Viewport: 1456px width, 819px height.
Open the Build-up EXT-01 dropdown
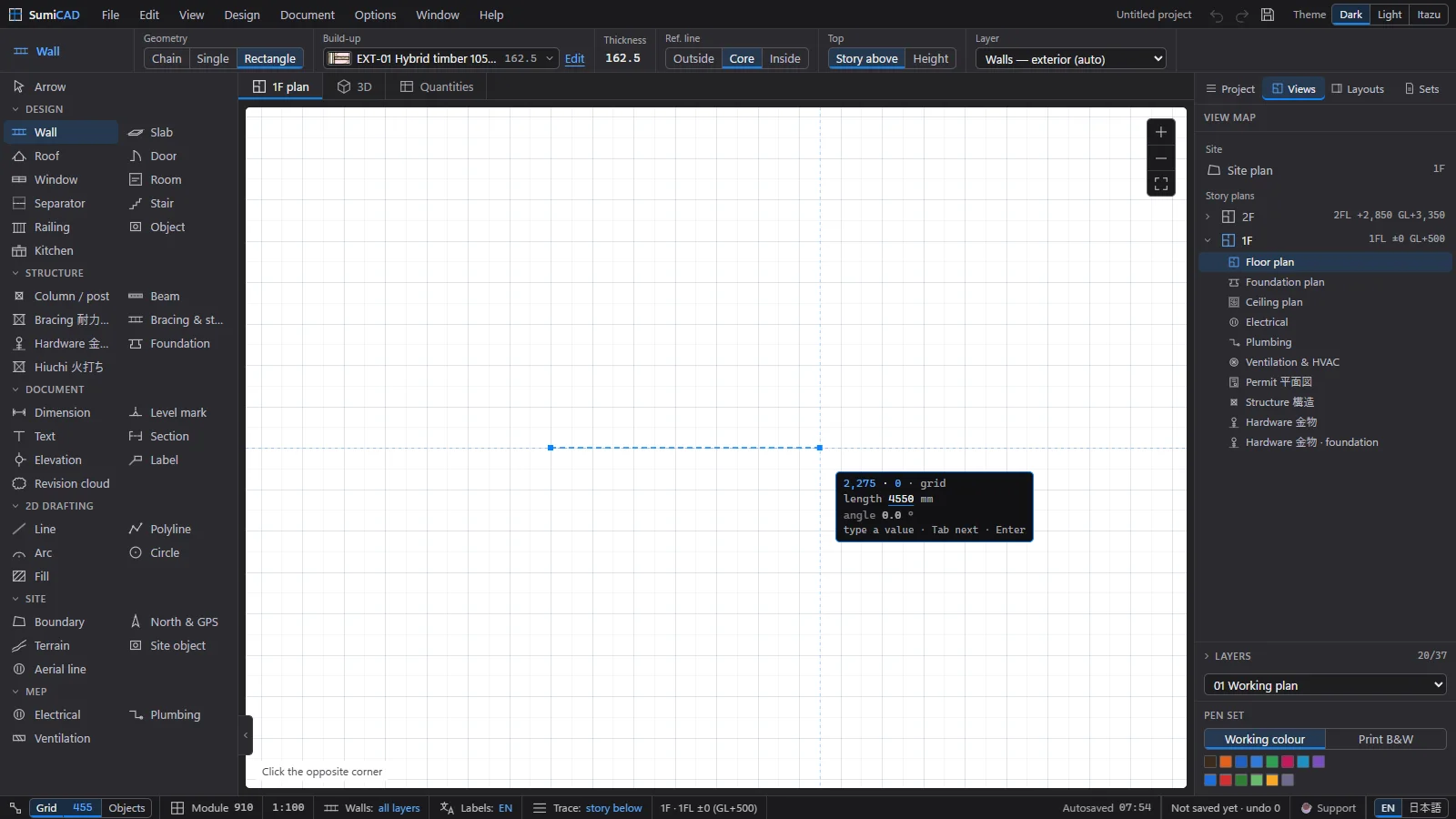point(441,59)
